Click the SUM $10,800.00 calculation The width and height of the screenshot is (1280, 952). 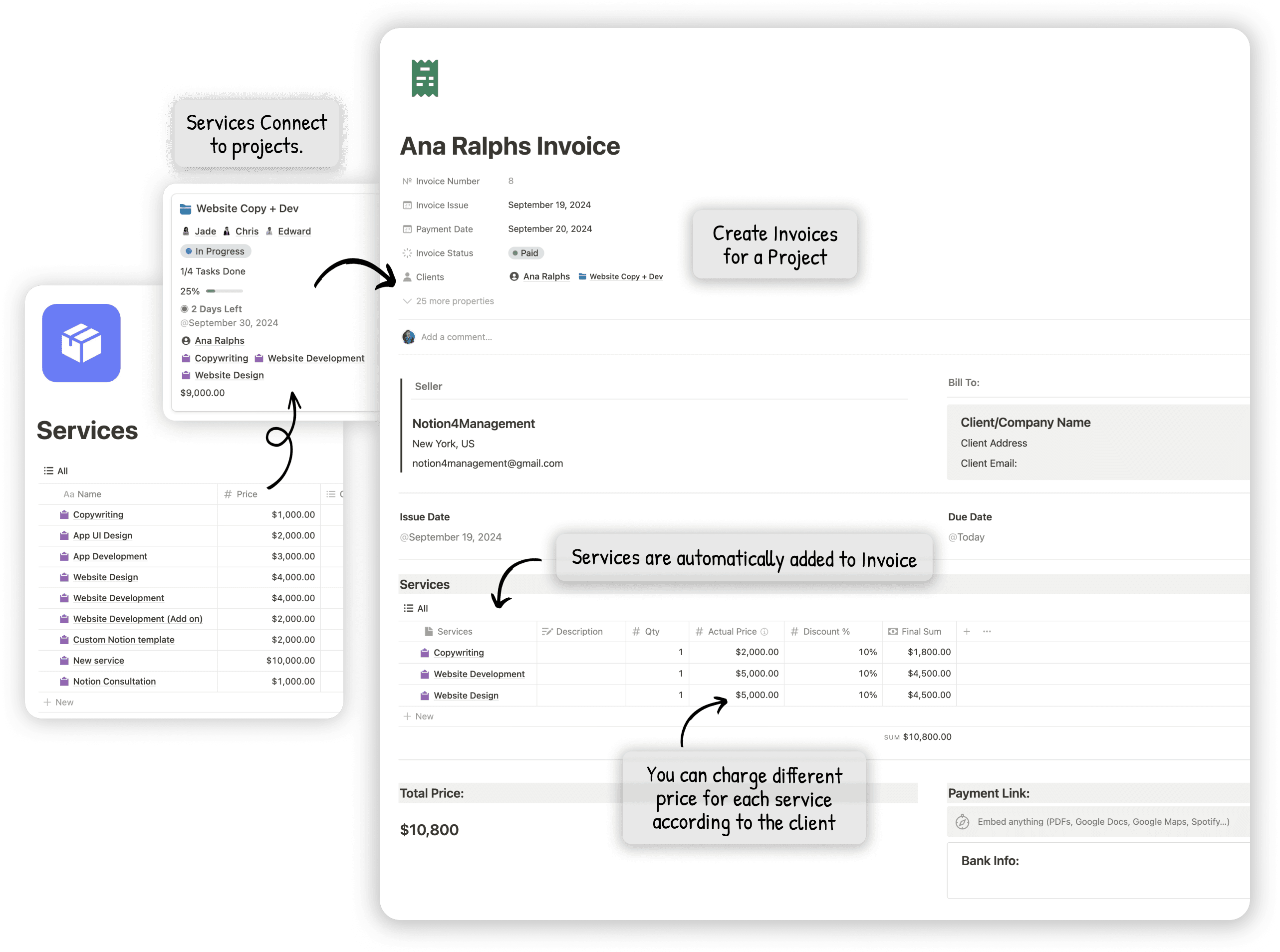(918, 737)
